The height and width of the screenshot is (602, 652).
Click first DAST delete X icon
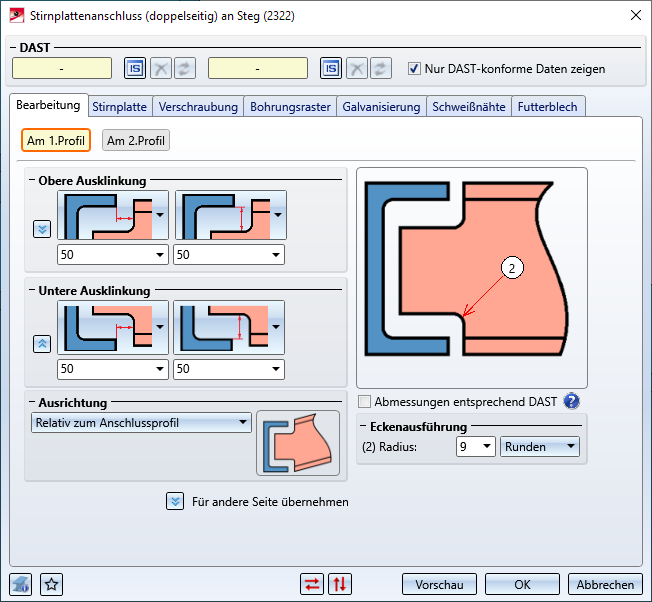(x=161, y=68)
